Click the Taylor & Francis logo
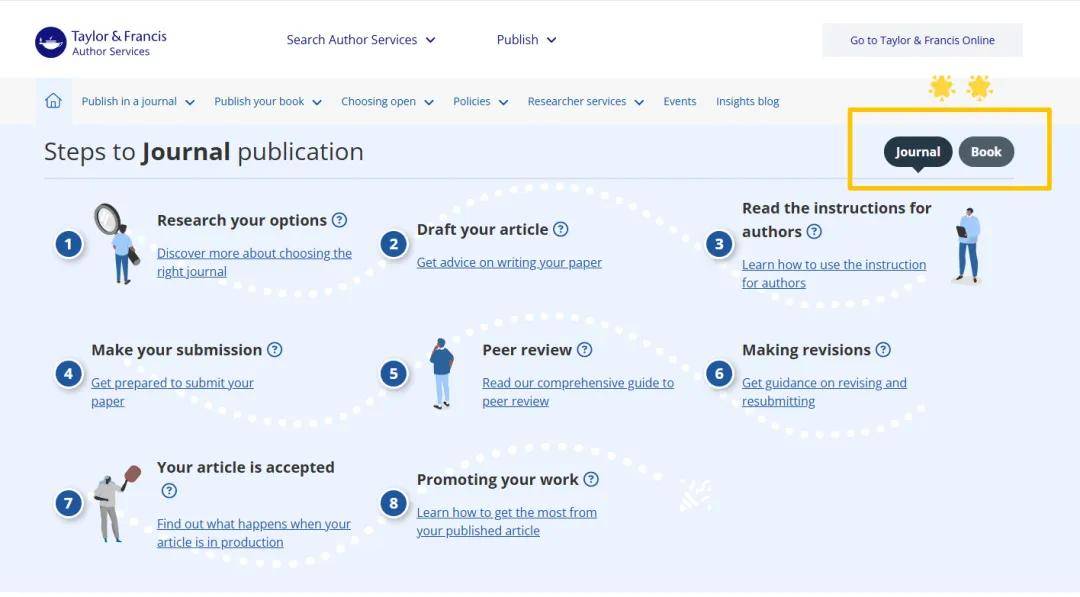The image size is (1080, 597). (x=101, y=42)
